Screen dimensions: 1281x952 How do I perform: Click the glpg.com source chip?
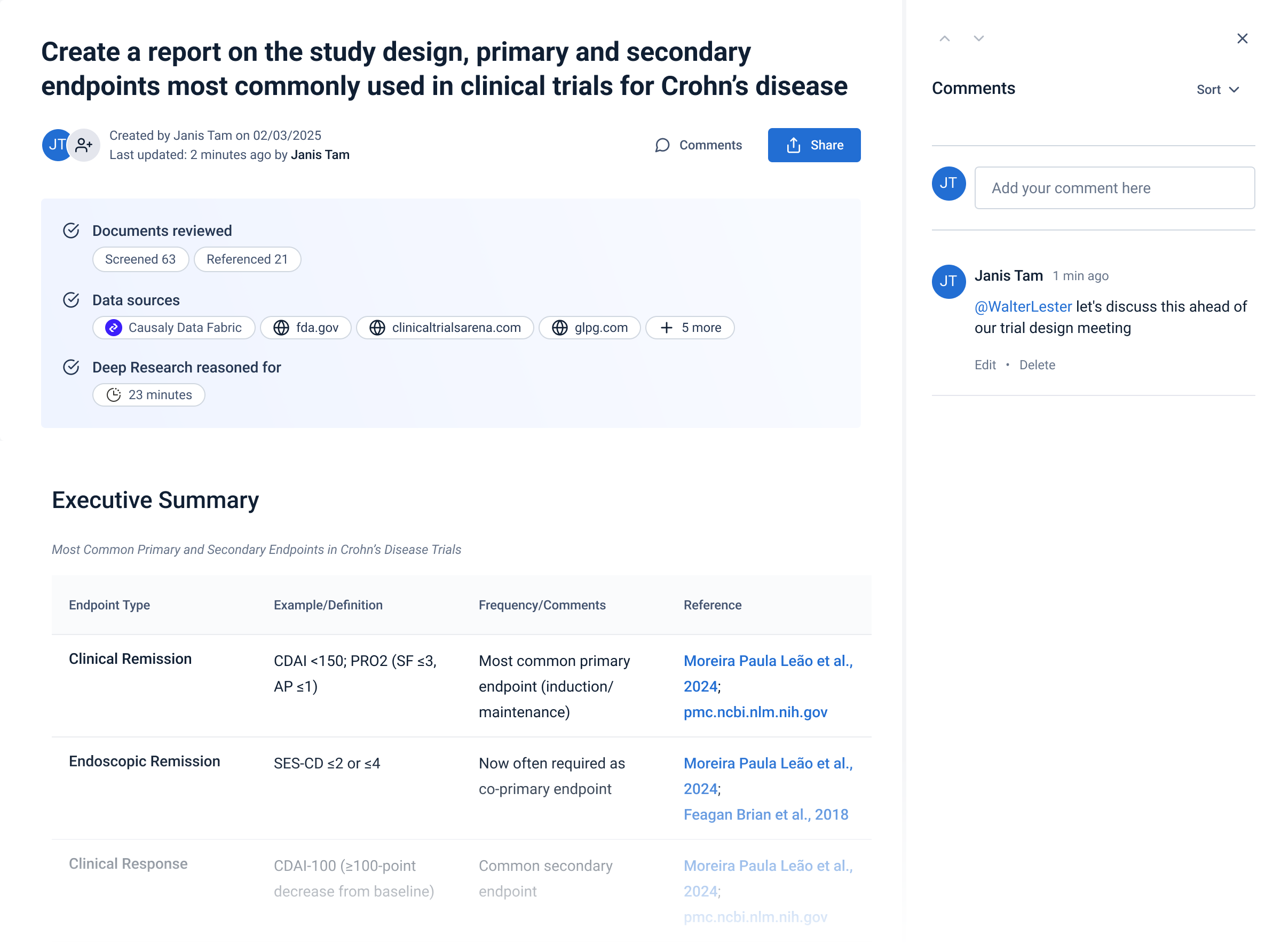pos(589,328)
